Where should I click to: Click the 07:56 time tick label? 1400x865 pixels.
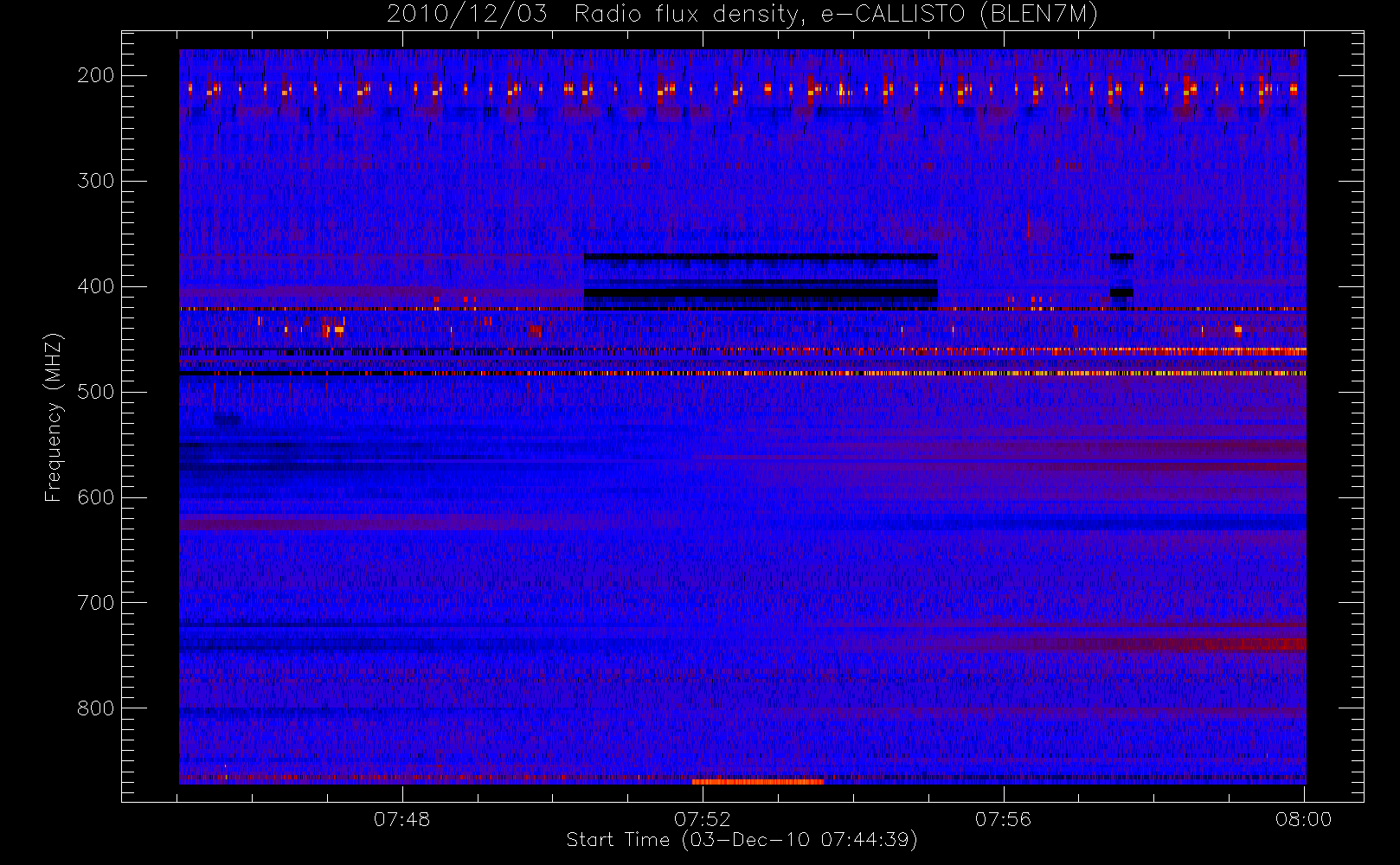coord(1004,819)
